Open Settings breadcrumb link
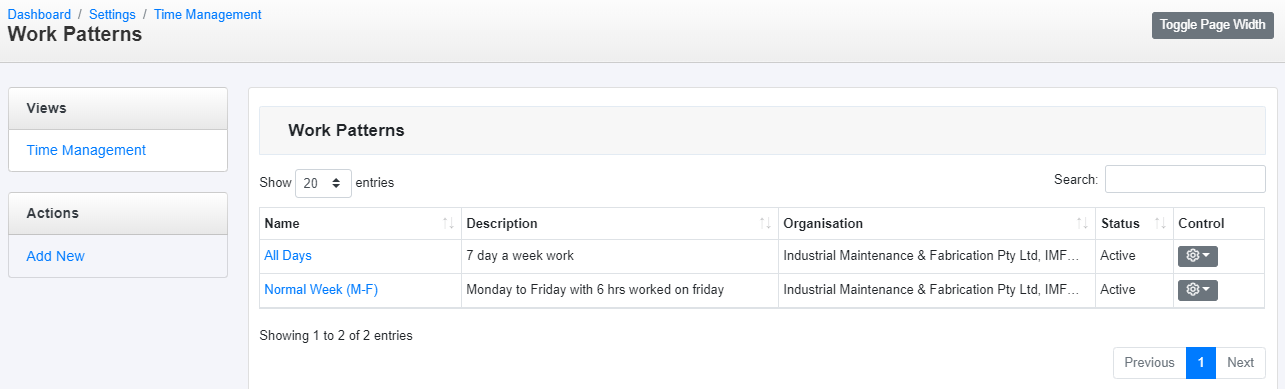1285x389 pixels. (x=112, y=15)
